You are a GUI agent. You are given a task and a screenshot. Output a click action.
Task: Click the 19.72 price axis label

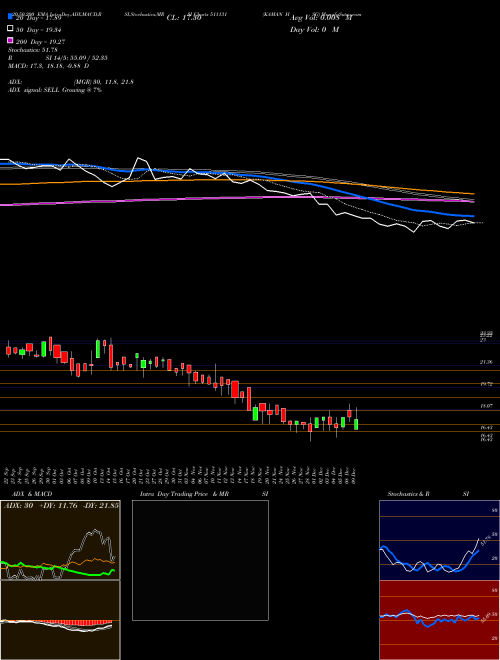487,384
